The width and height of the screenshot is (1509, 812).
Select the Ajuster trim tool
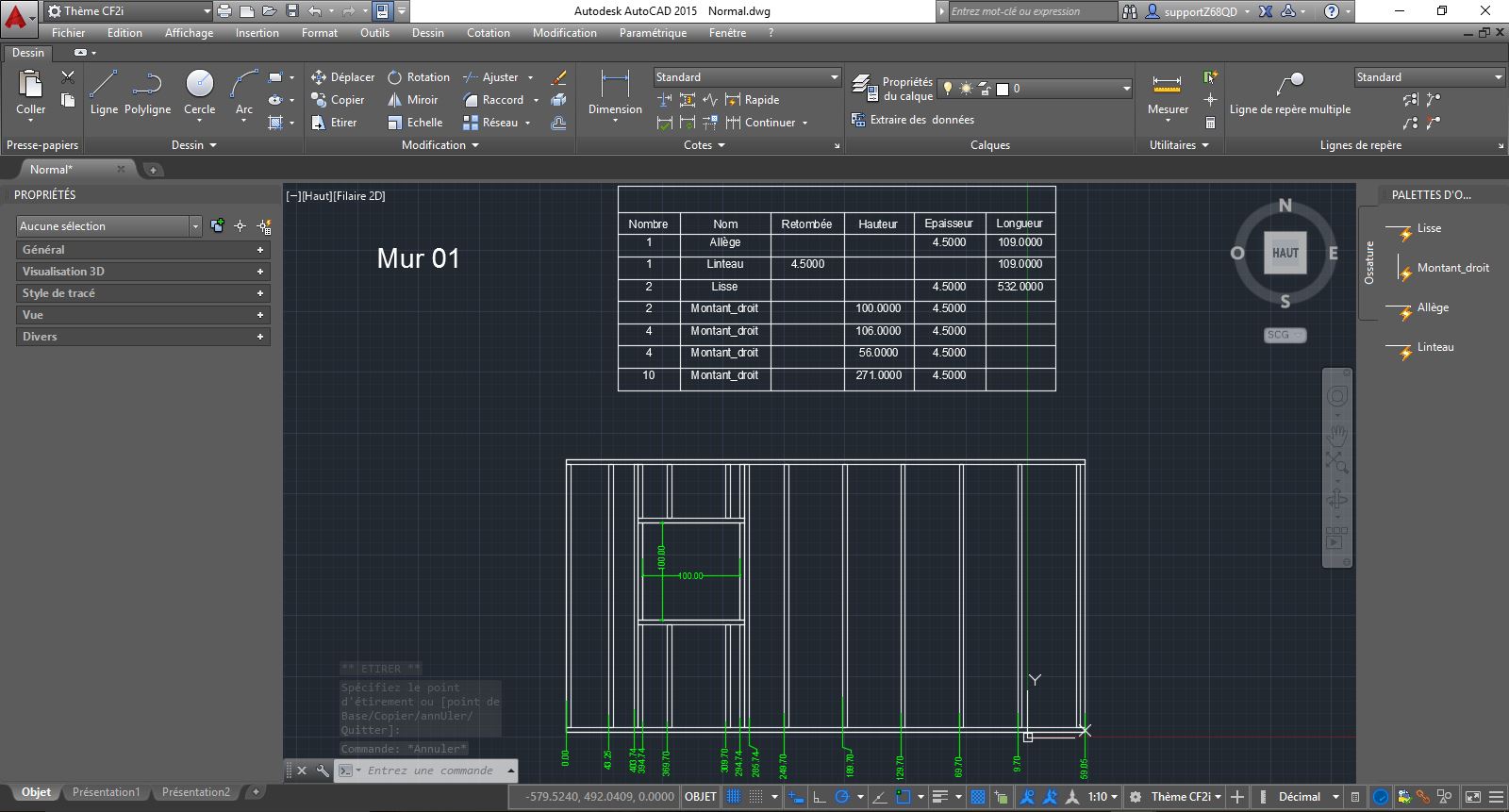490,77
